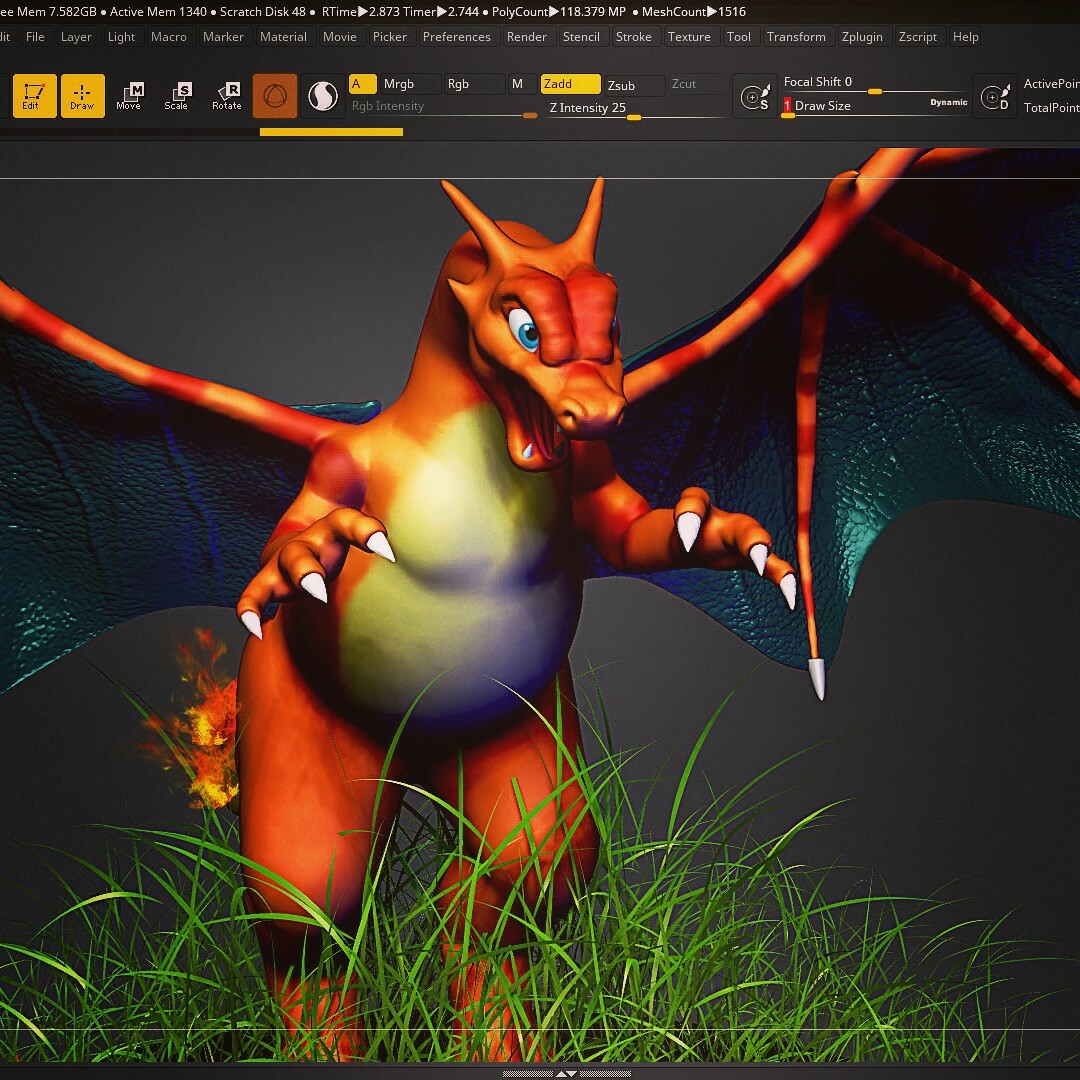Open the Render menu

coord(527,36)
